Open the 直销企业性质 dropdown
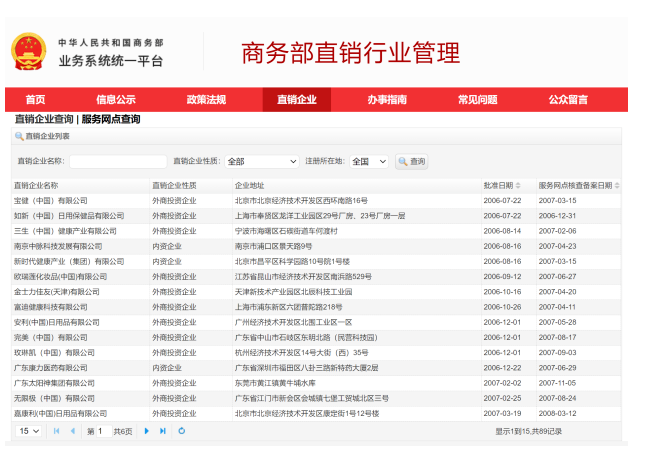645x455 pixels. [261, 161]
